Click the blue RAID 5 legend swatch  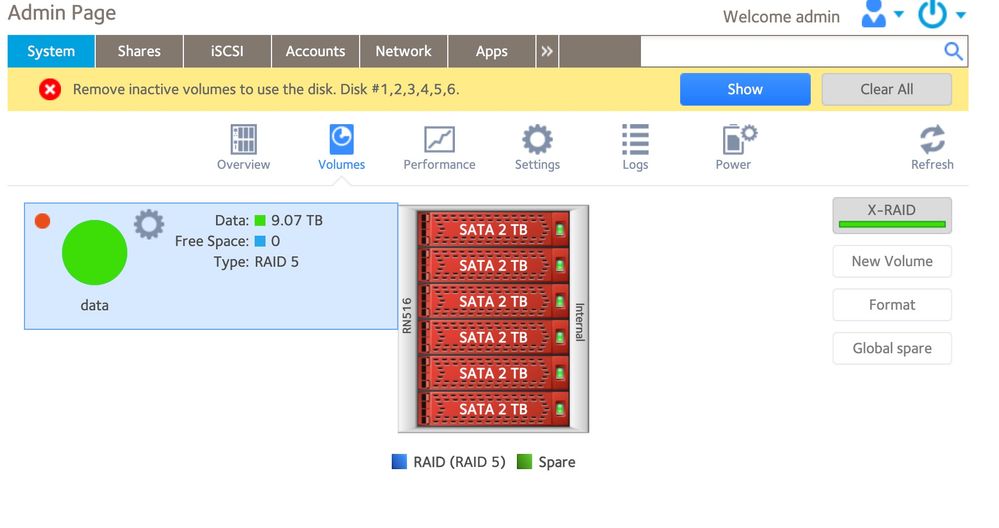coord(399,462)
